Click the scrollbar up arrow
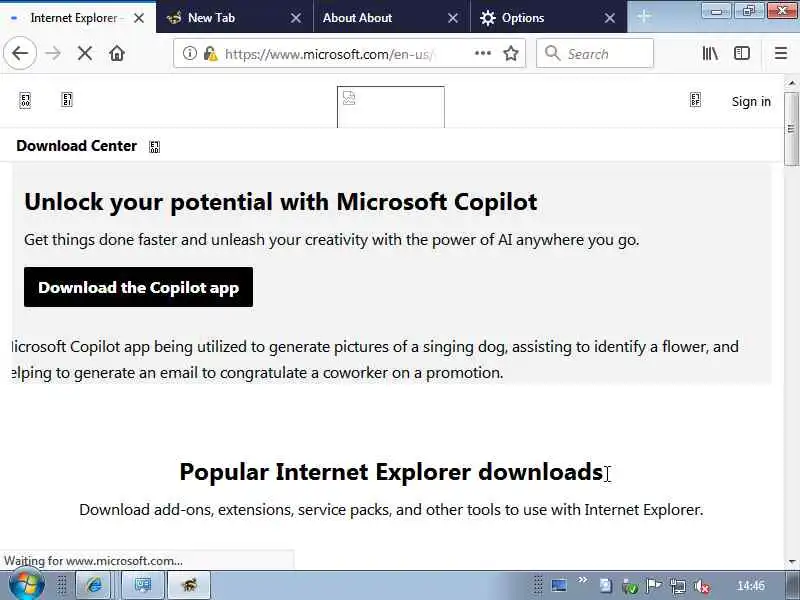 coord(791,83)
